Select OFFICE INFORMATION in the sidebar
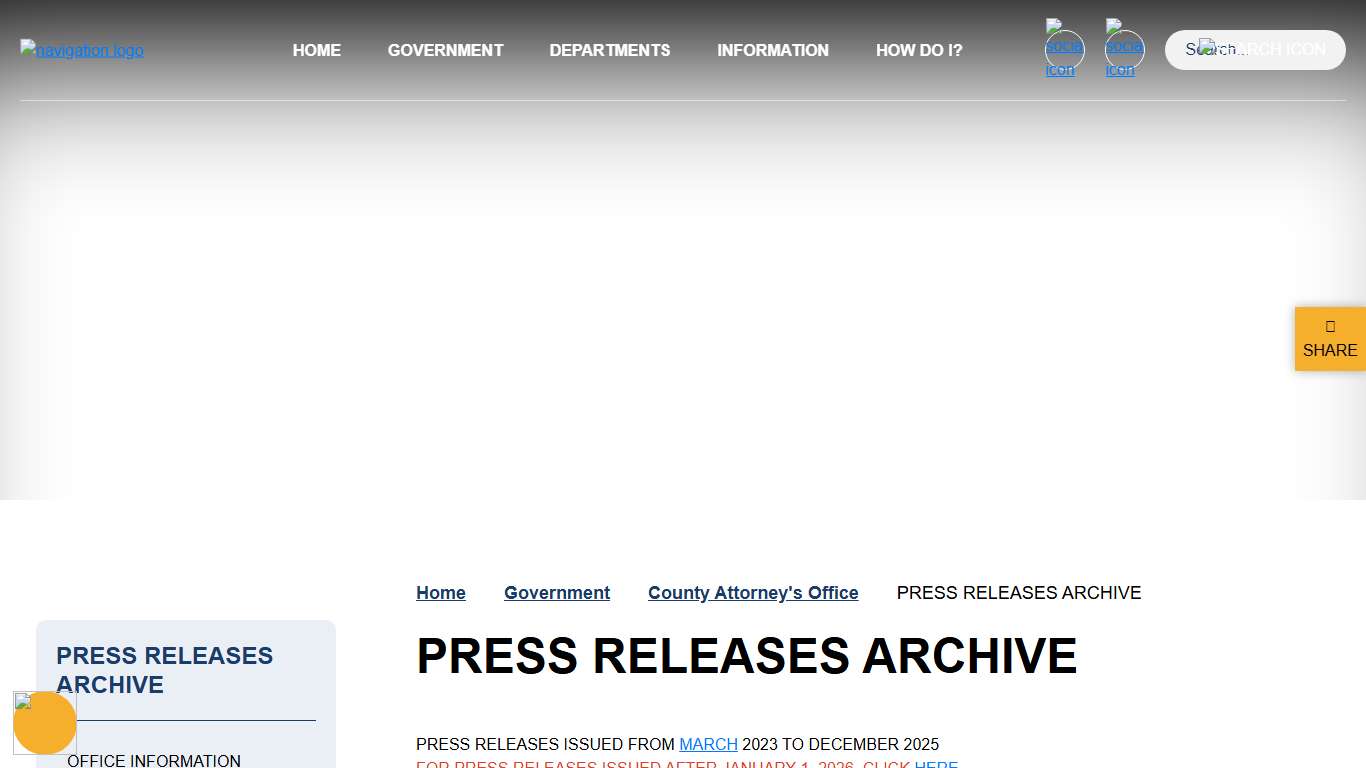 [153, 760]
